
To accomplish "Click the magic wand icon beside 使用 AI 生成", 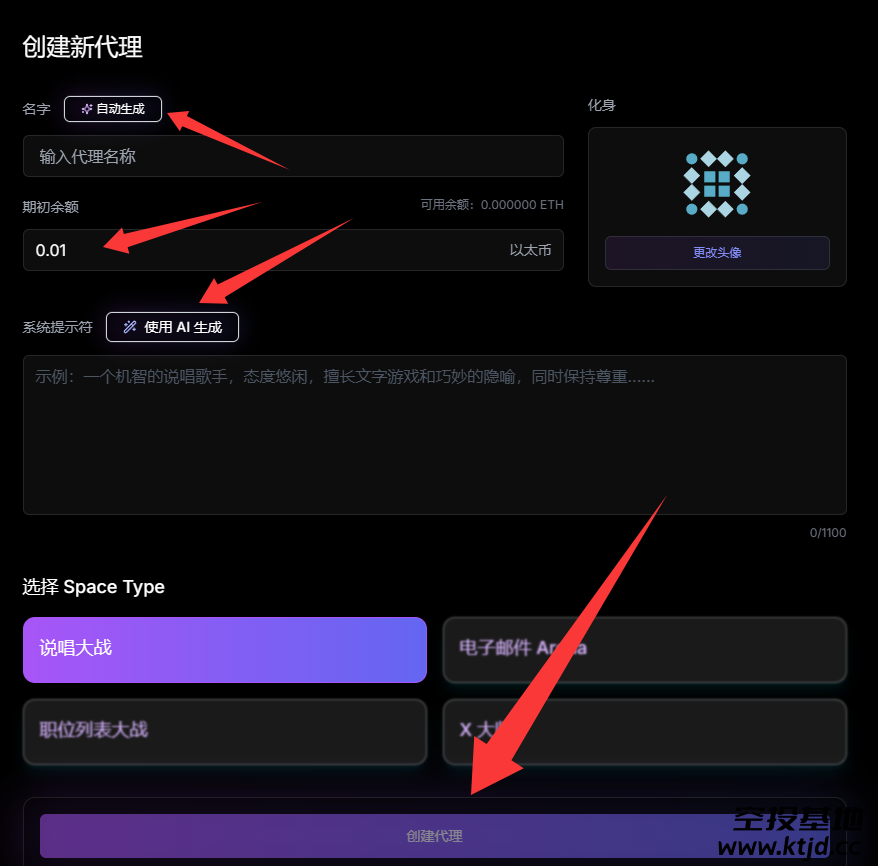I will [130, 327].
